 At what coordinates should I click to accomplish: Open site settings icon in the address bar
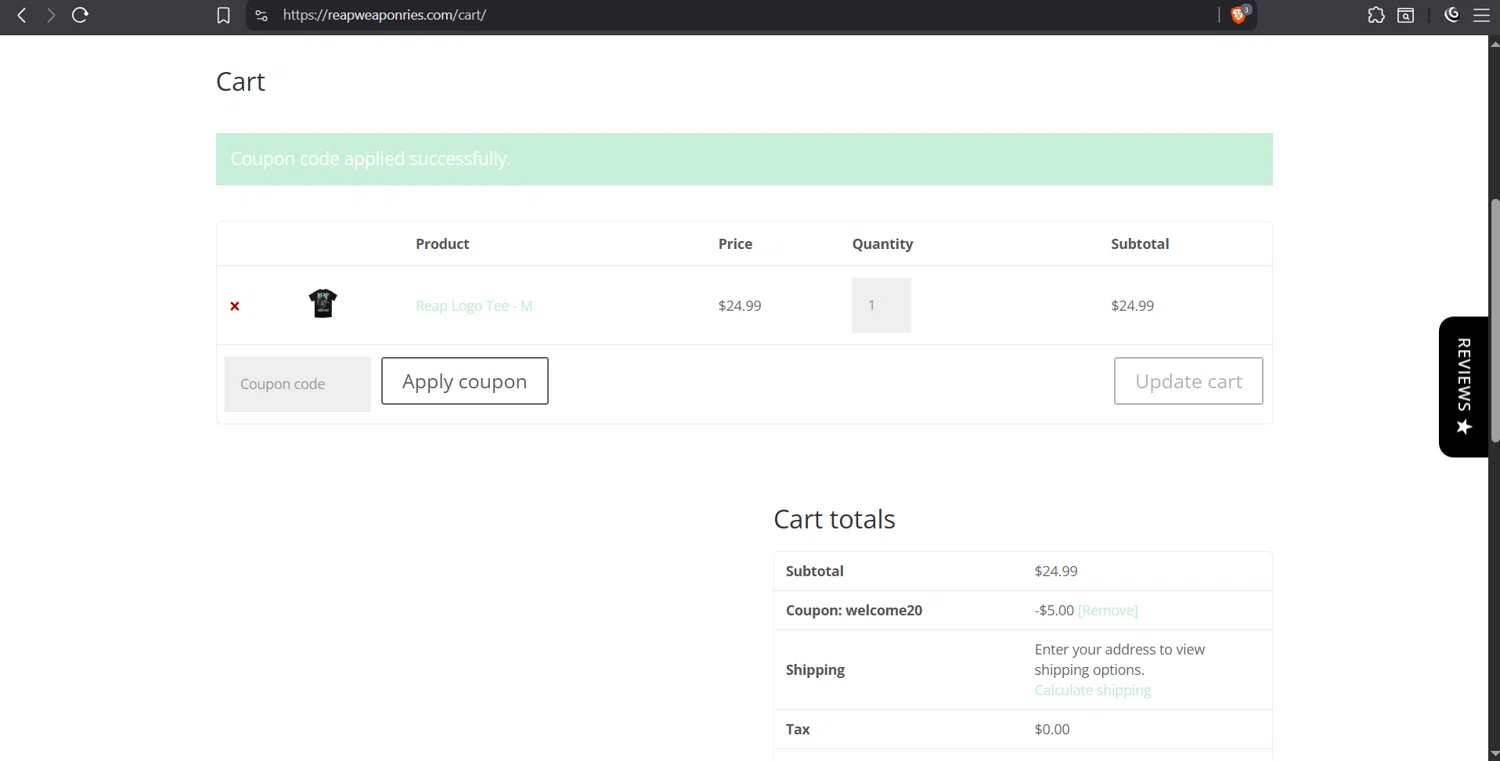coord(261,15)
